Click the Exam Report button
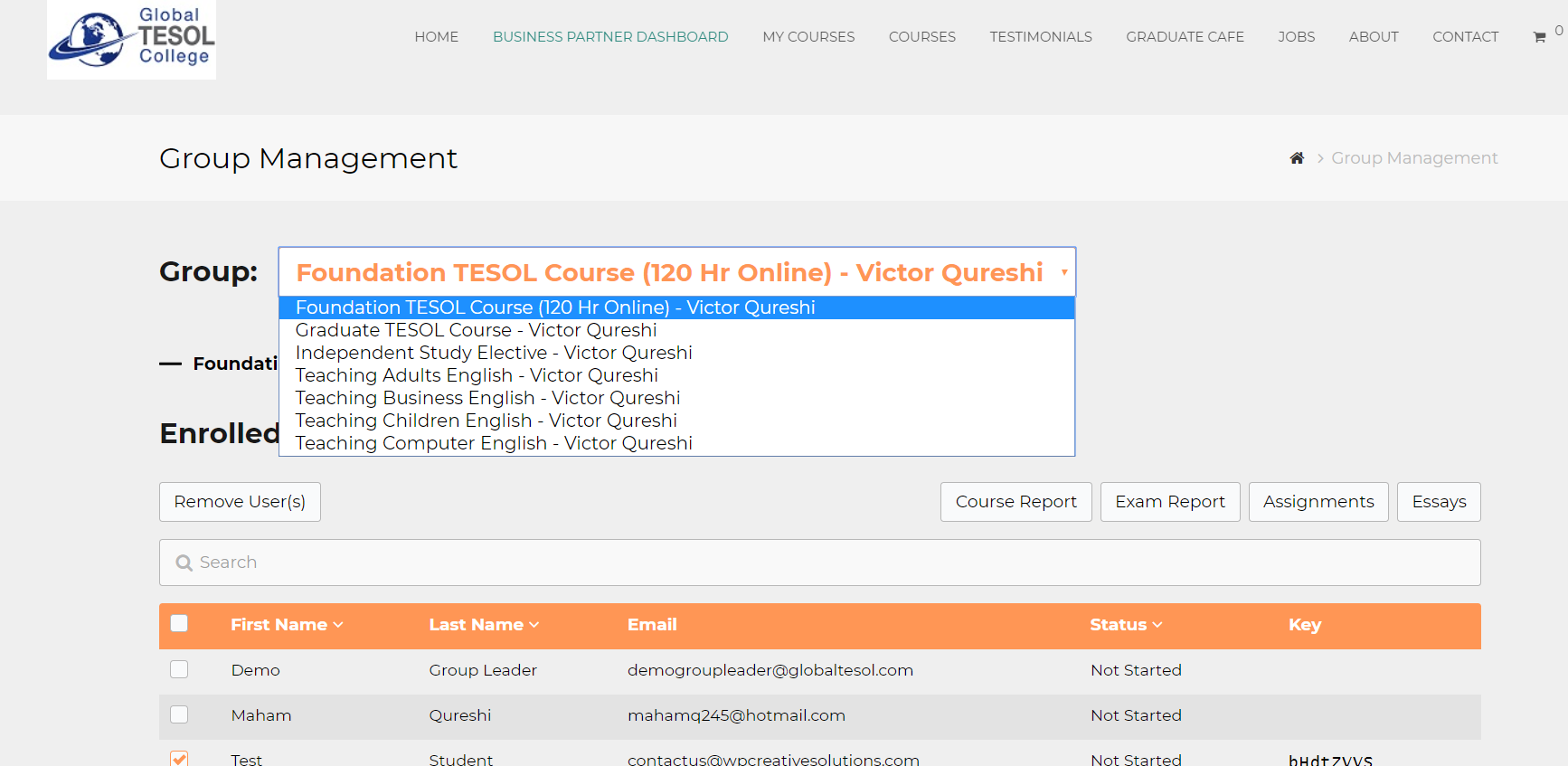The image size is (1568, 766). (1169, 502)
